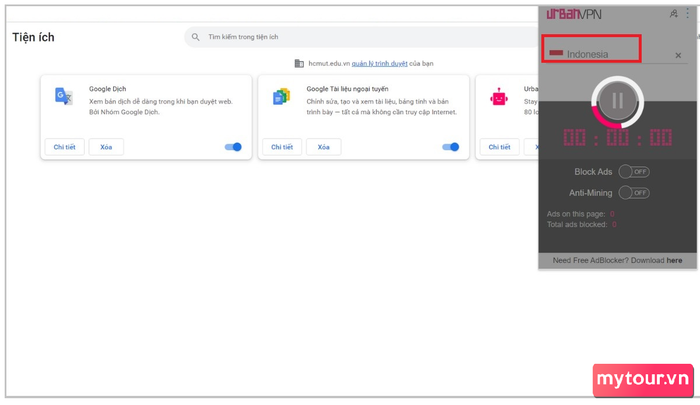This screenshot has height=405, width=700.
Task: Click the Urban VPN robot icon
Action: click(499, 96)
